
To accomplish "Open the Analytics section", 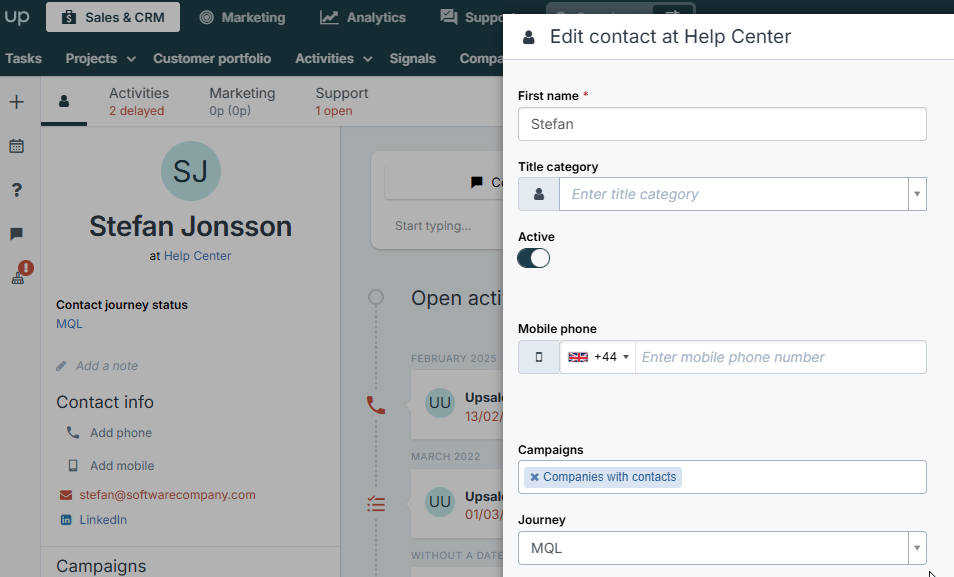I will 363,17.
